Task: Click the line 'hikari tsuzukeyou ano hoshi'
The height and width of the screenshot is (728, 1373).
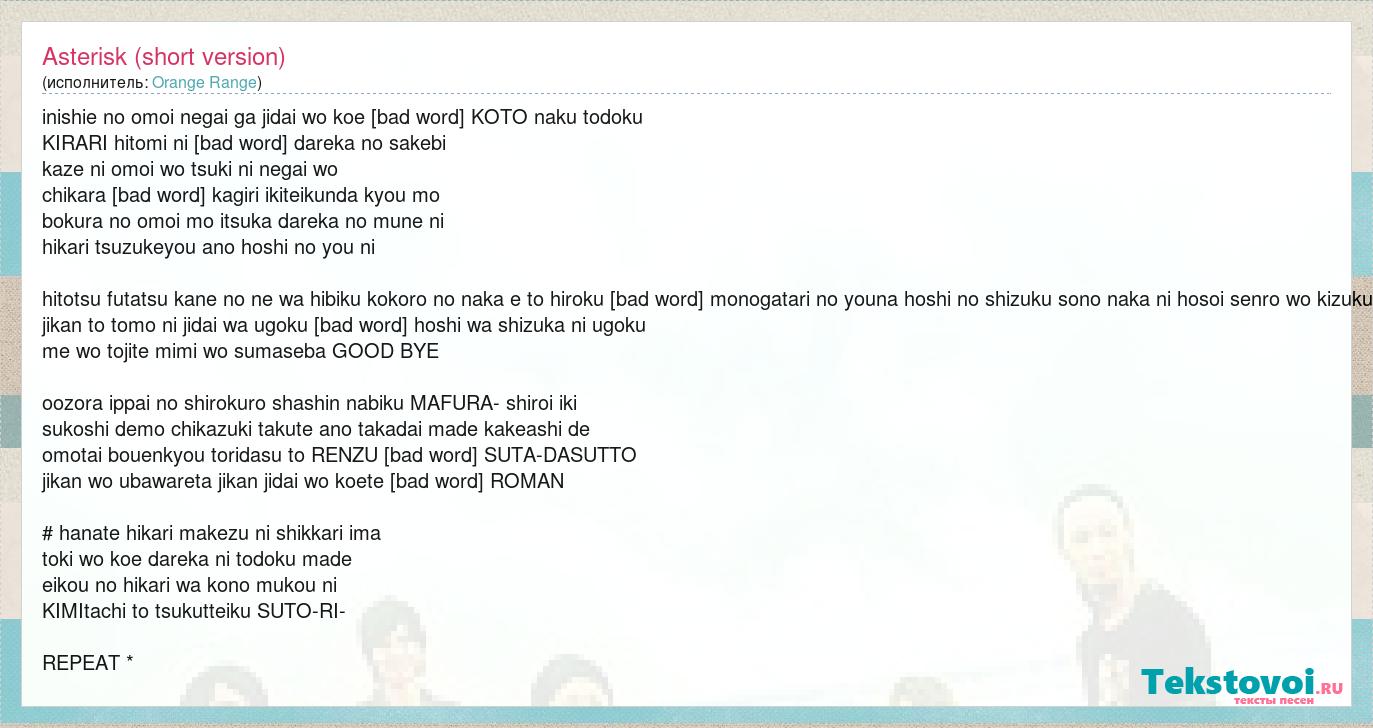Action: tap(208, 248)
